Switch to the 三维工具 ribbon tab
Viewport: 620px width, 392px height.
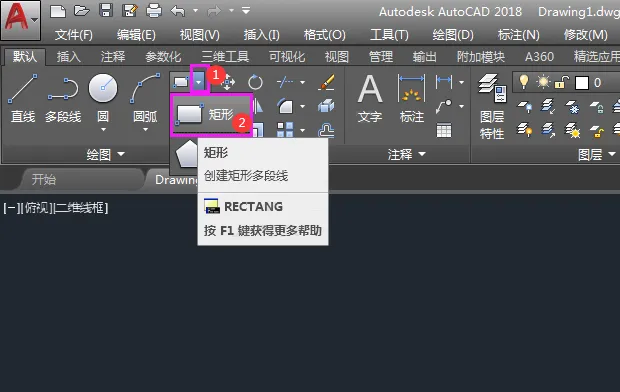[x=225, y=57]
